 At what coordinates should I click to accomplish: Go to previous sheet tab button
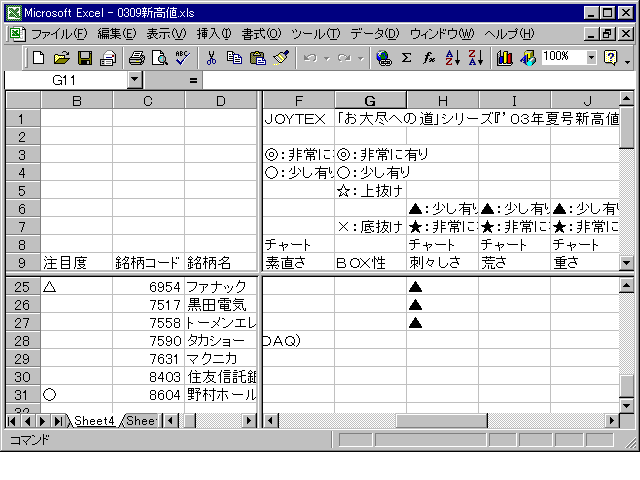(27, 421)
